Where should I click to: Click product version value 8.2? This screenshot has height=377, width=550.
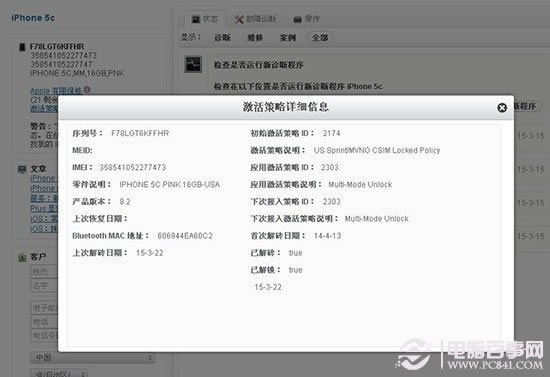click(x=125, y=202)
